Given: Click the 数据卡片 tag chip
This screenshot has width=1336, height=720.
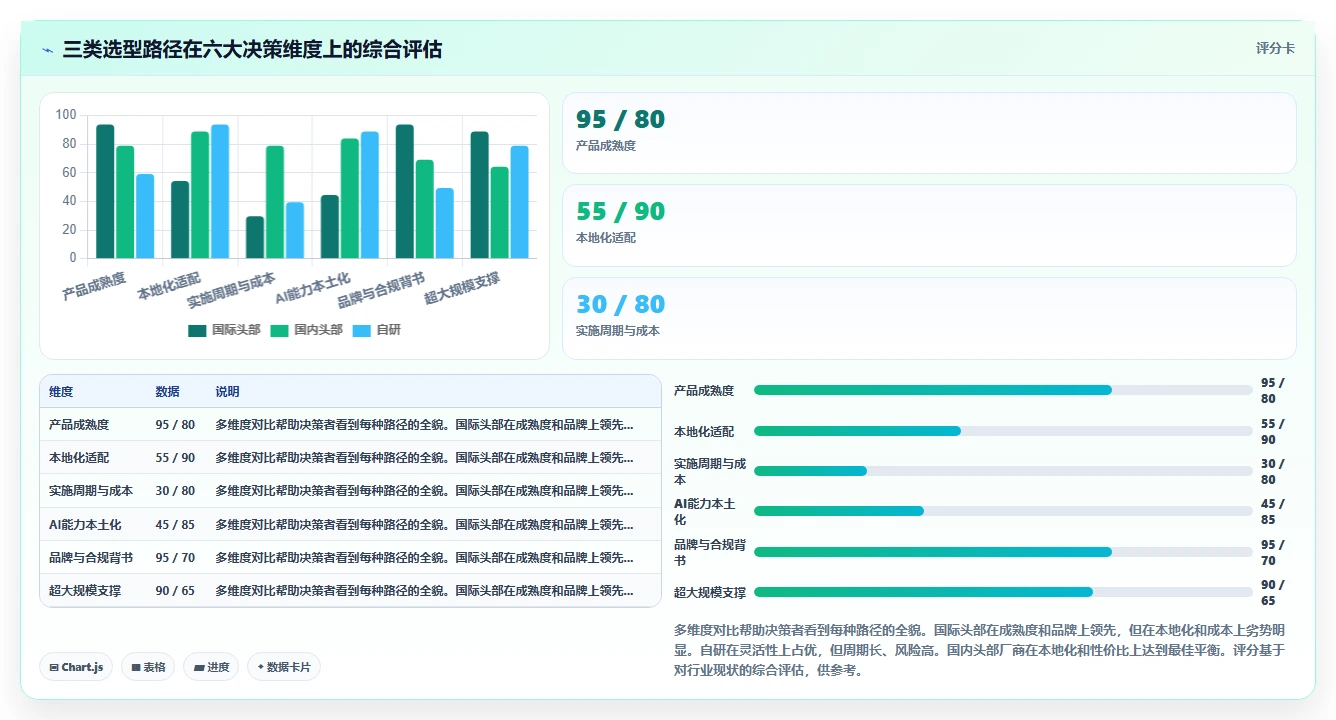Looking at the screenshot, I should tap(284, 667).
